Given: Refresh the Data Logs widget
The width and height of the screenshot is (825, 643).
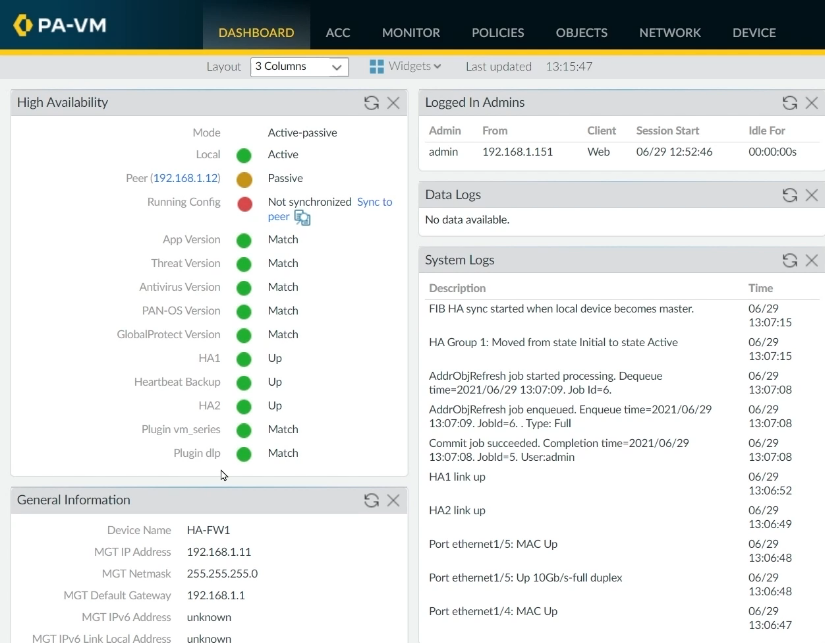Looking at the screenshot, I should 790,195.
